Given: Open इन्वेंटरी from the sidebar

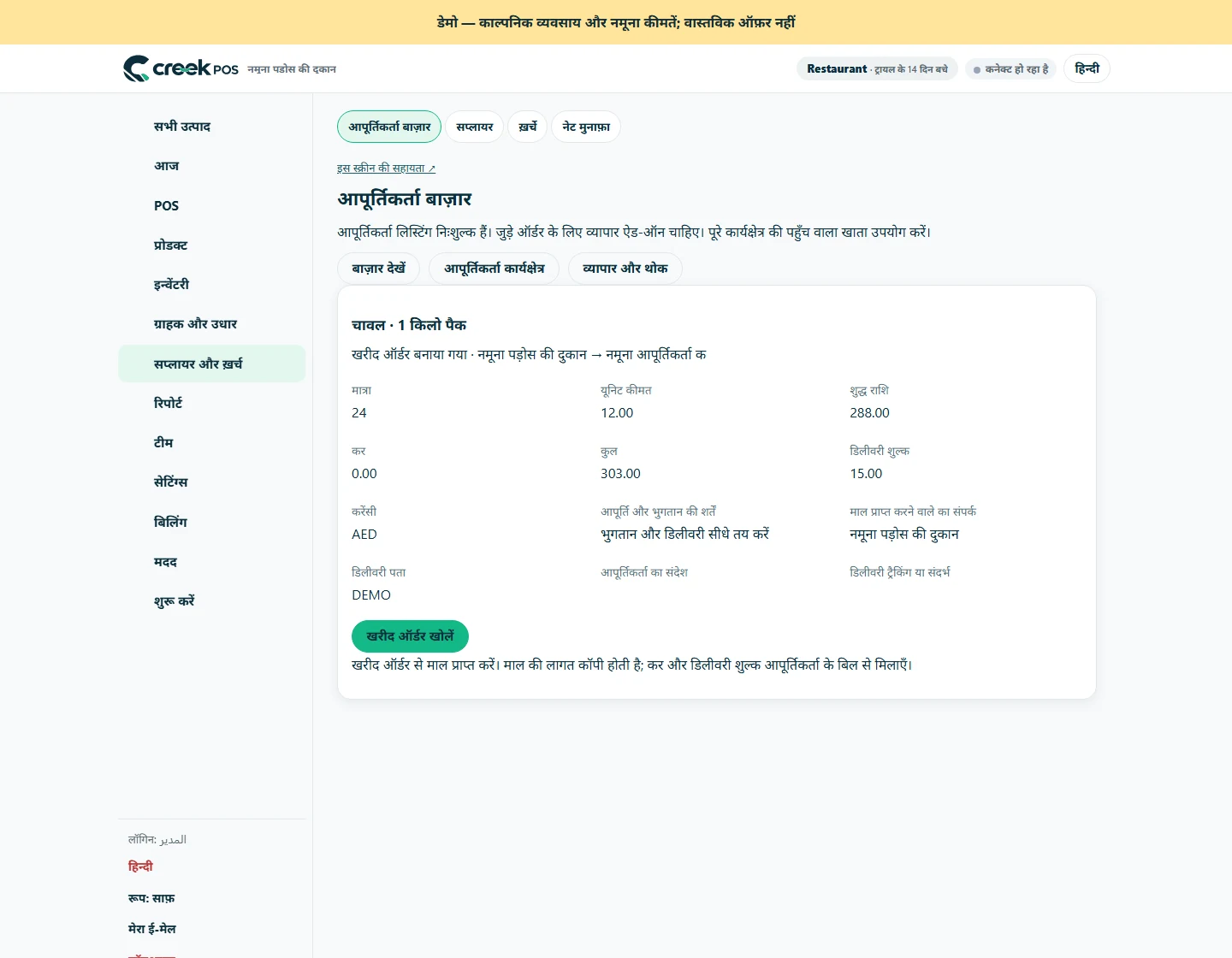Looking at the screenshot, I should (x=211, y=285).
